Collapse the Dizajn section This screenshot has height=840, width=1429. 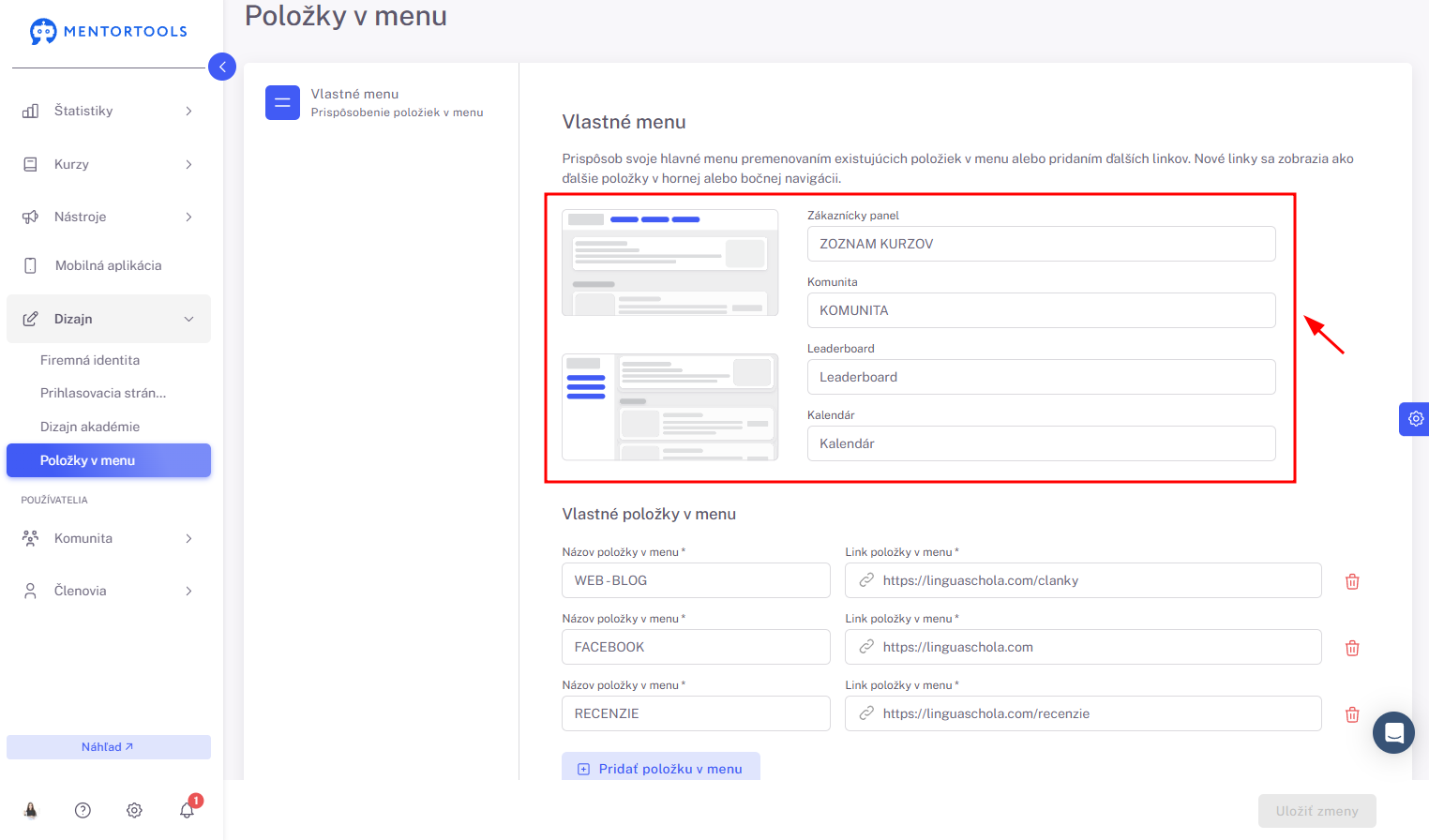pos(109,319)
